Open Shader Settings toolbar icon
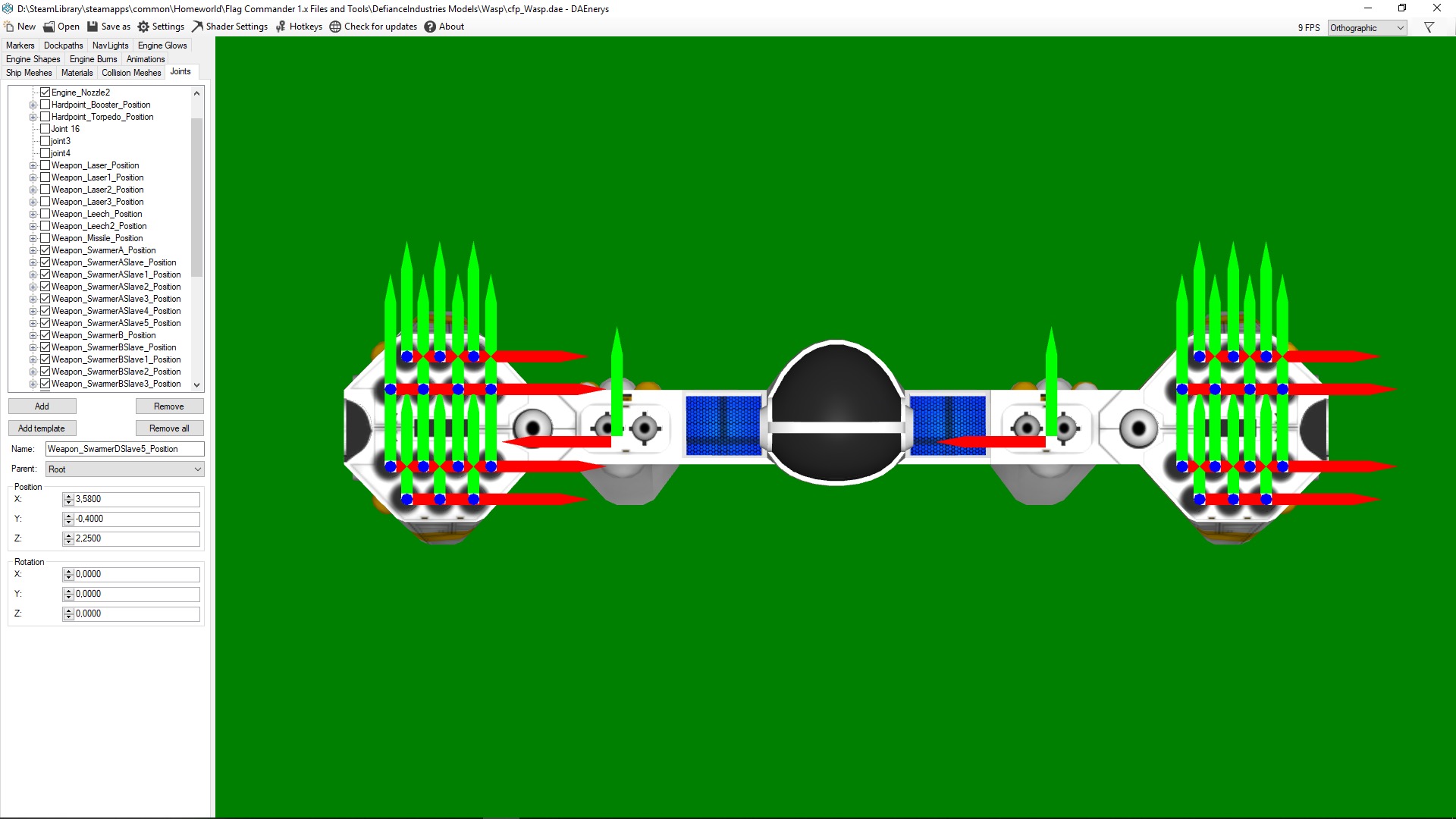This screenshot has height=819, width=1456. [197, 27]
